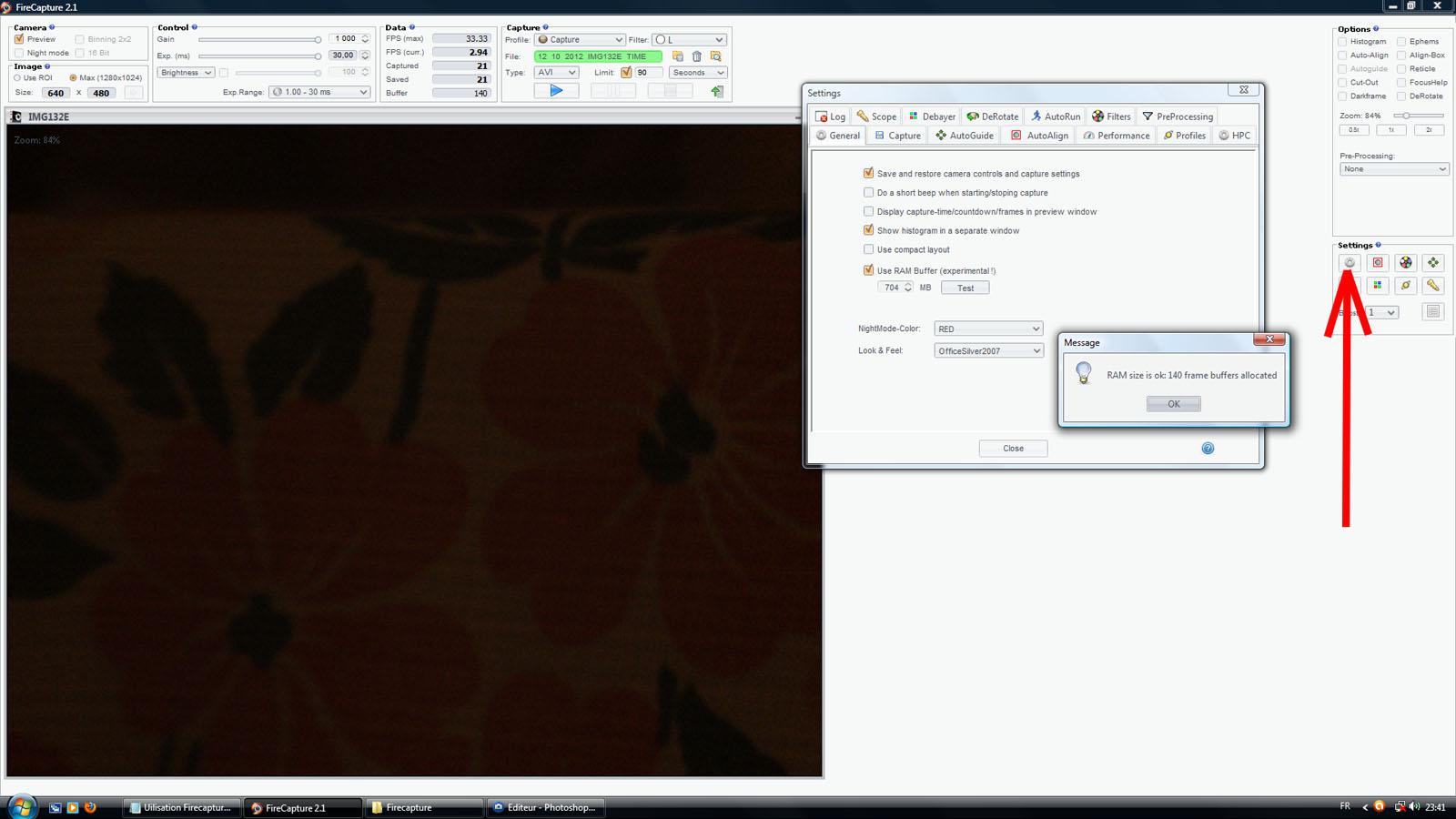The width and height of the screenshot is (1456, 819).
Task: Click the browse-files magnifier icon
Action: [716, 56]
